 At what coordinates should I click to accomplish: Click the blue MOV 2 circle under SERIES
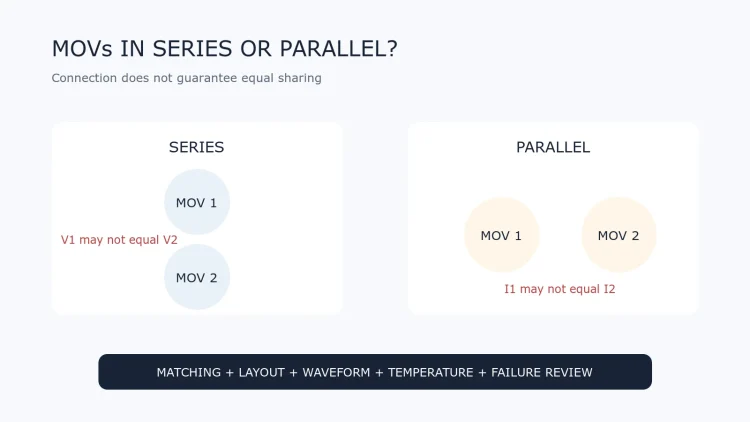coord(197,277)
